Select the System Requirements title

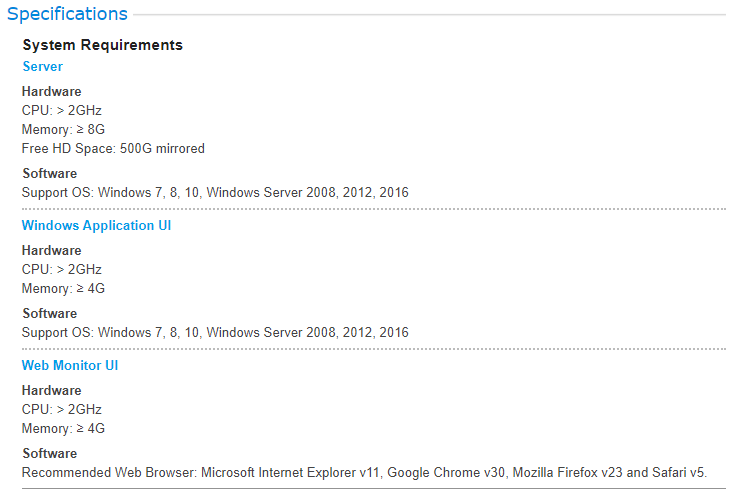[103, 45]
